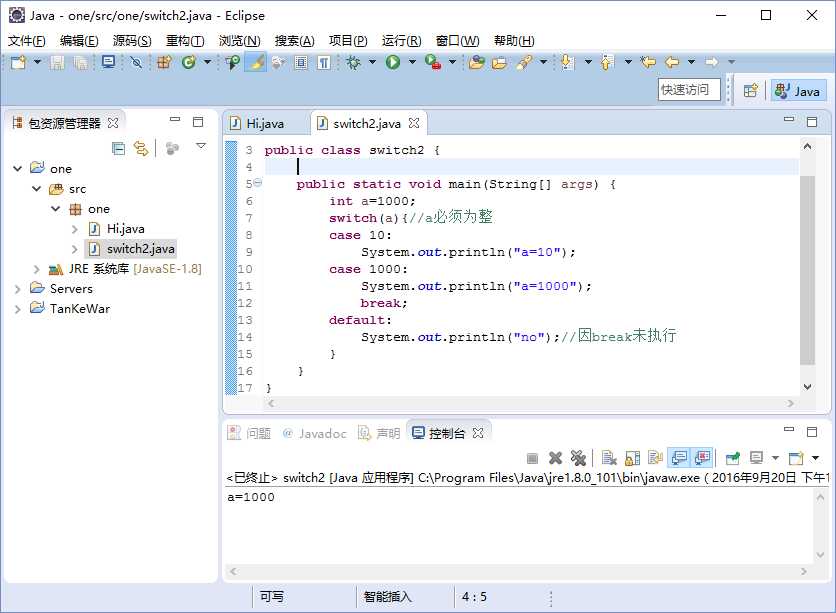Switch to the 问题 tab
836x613 pixels.
pyautogui.click(x=249, y=433)
